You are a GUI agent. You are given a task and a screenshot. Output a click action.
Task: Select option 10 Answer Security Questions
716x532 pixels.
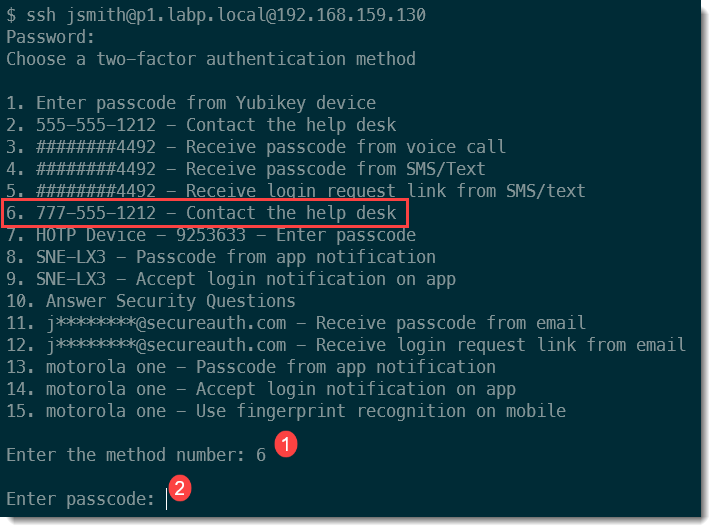click(151, 301)
